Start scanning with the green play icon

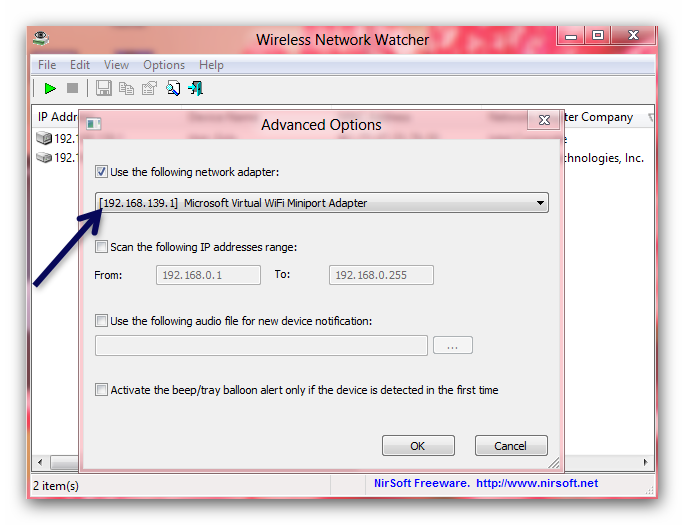pyautogui.click(x=49, y=89)
